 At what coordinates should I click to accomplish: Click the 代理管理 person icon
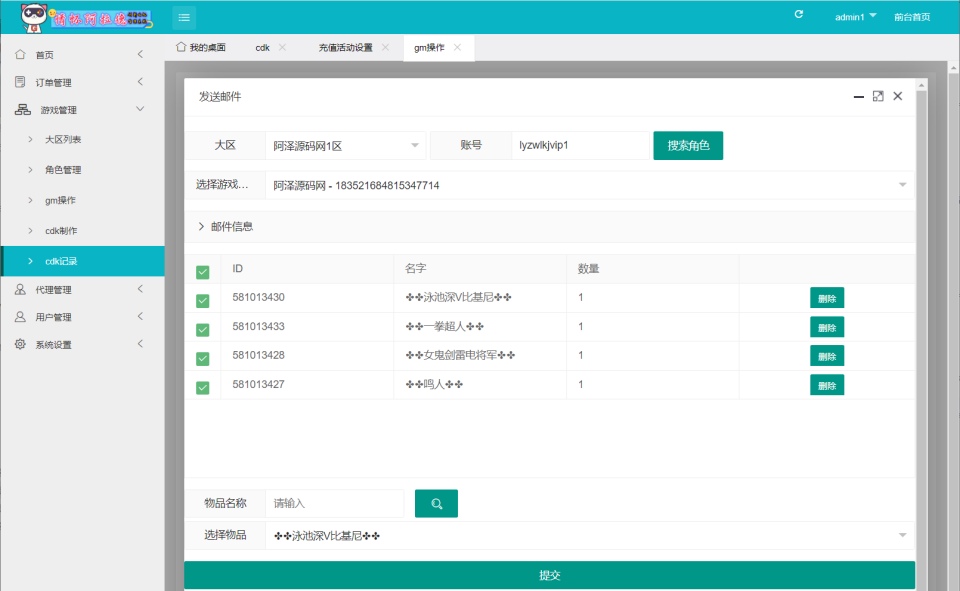pos(20,289)
